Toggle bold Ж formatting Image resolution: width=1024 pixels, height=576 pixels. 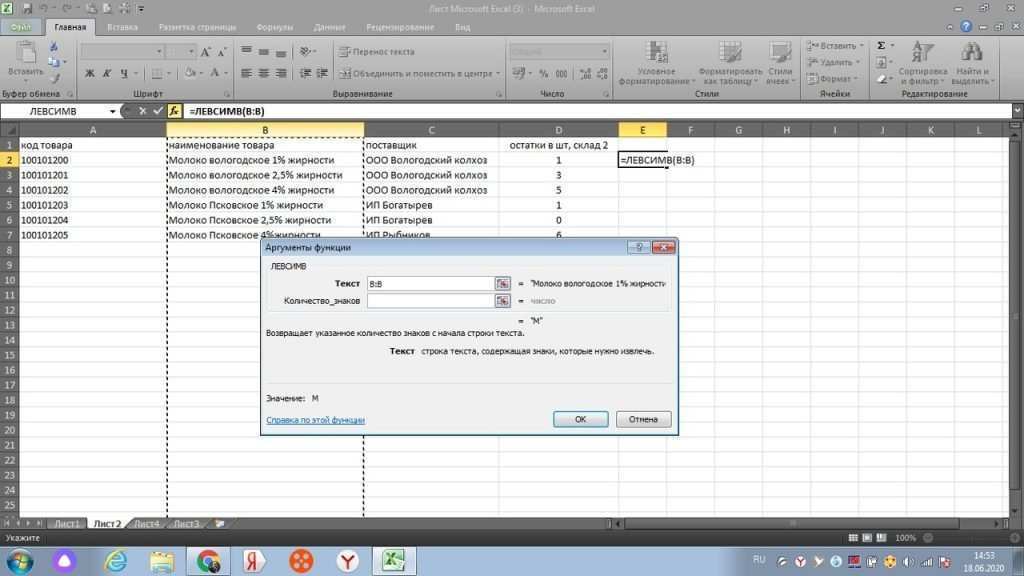click(x=90, y=73)
